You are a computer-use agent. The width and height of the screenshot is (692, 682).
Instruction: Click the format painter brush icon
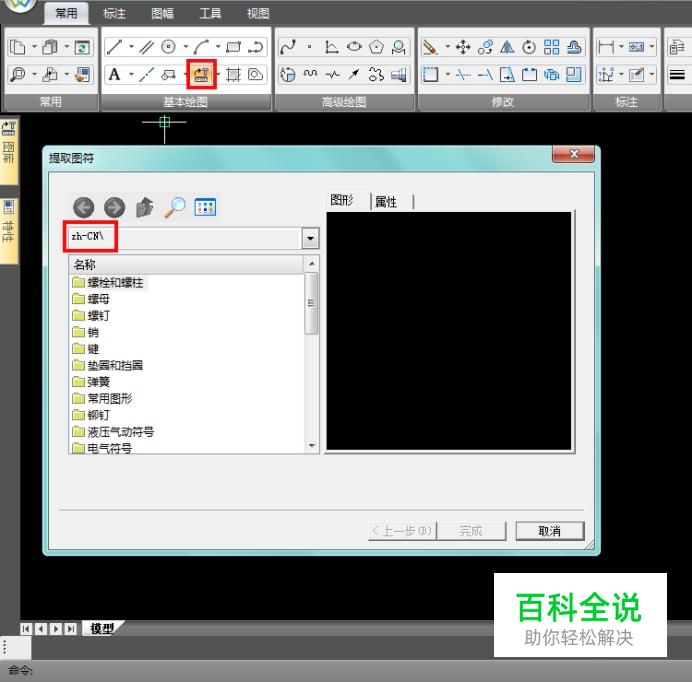pyautogui.click(x=82, y=75)
